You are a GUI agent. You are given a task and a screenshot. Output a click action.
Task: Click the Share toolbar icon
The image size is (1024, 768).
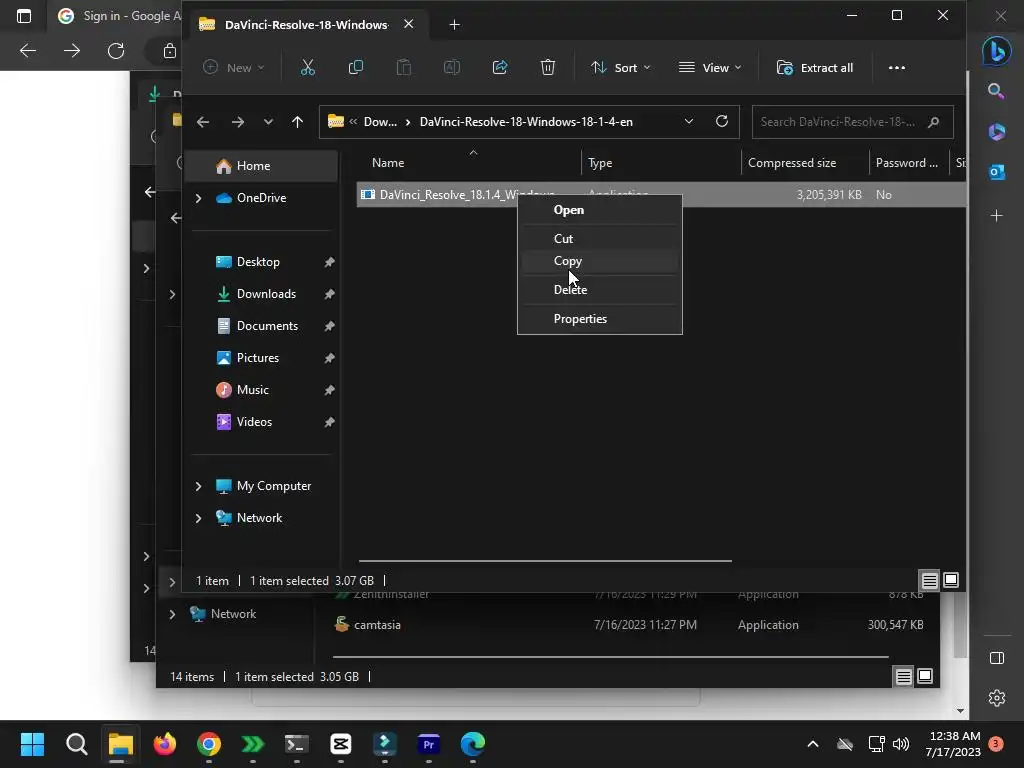pos(500,67)
